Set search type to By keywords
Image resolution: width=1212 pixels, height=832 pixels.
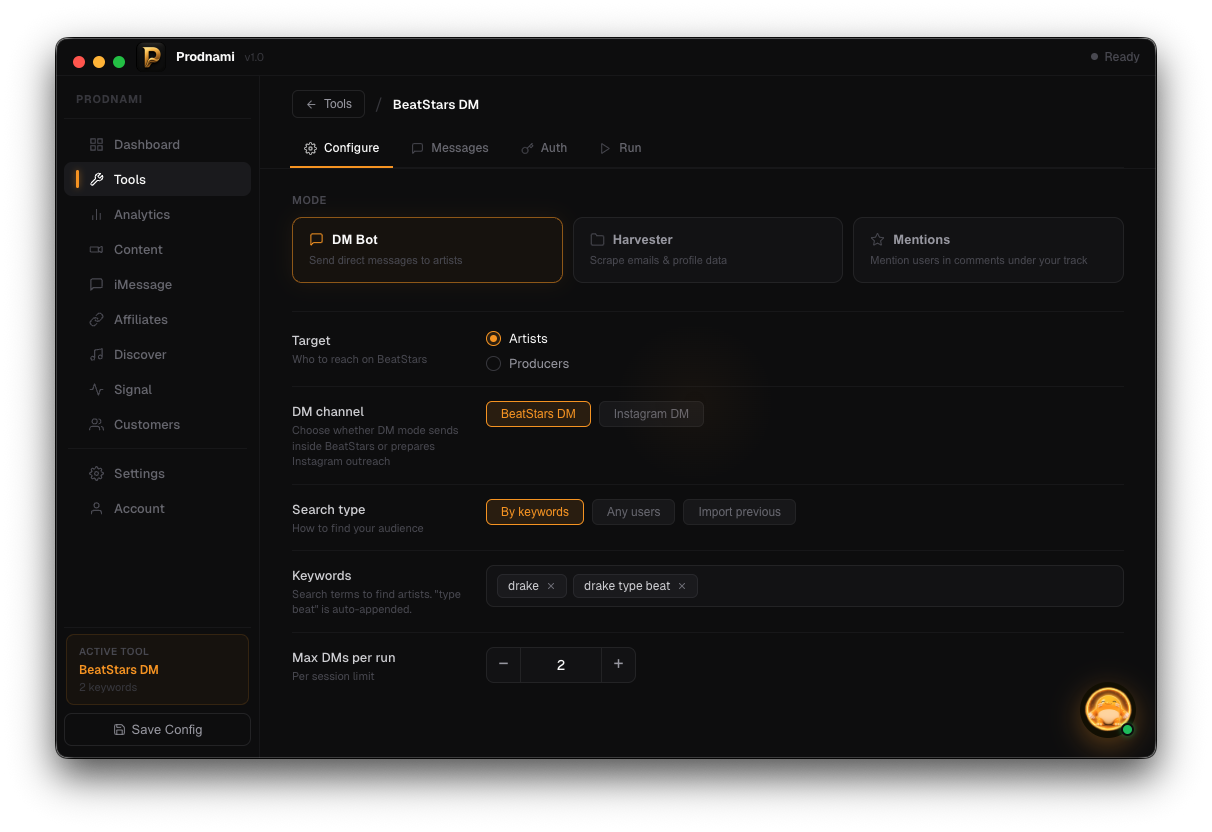click(535, 512)
